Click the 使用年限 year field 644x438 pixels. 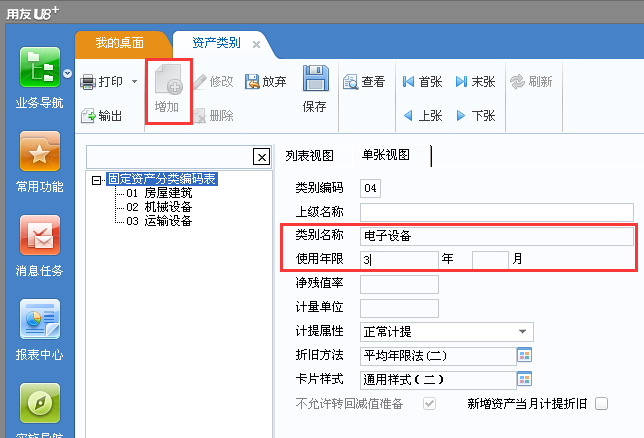pos(399,260)
